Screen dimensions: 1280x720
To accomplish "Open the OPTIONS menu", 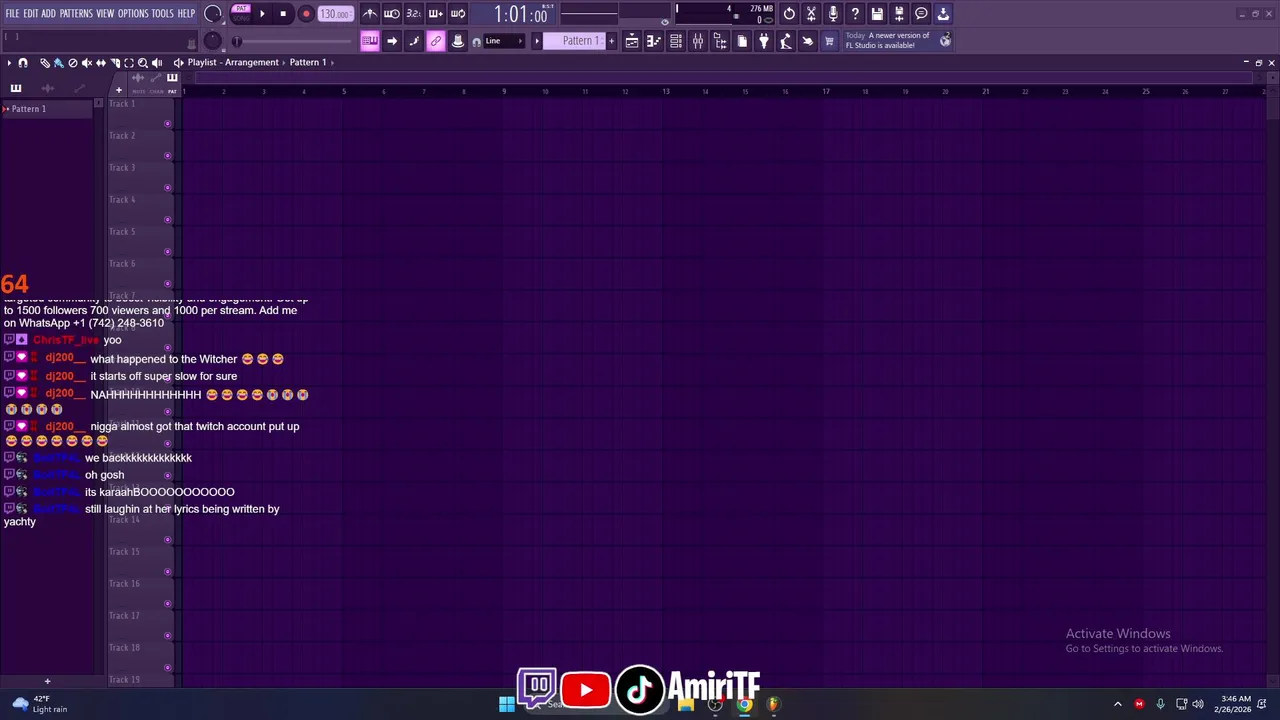I will pyautogui.click(x=133, y=14).
